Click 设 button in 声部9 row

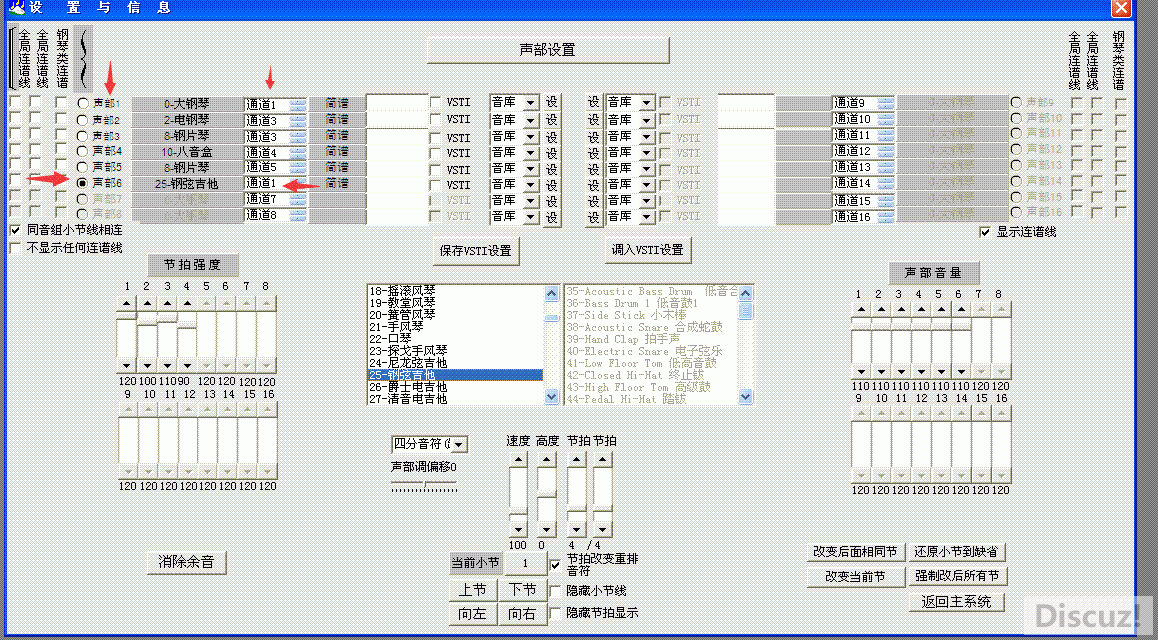click(x=594, y=103)
